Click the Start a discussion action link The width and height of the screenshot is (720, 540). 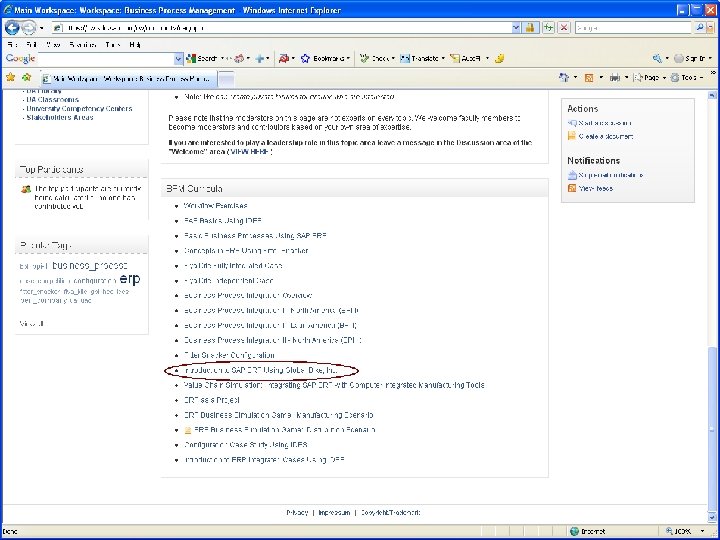(x=604, y=123)
